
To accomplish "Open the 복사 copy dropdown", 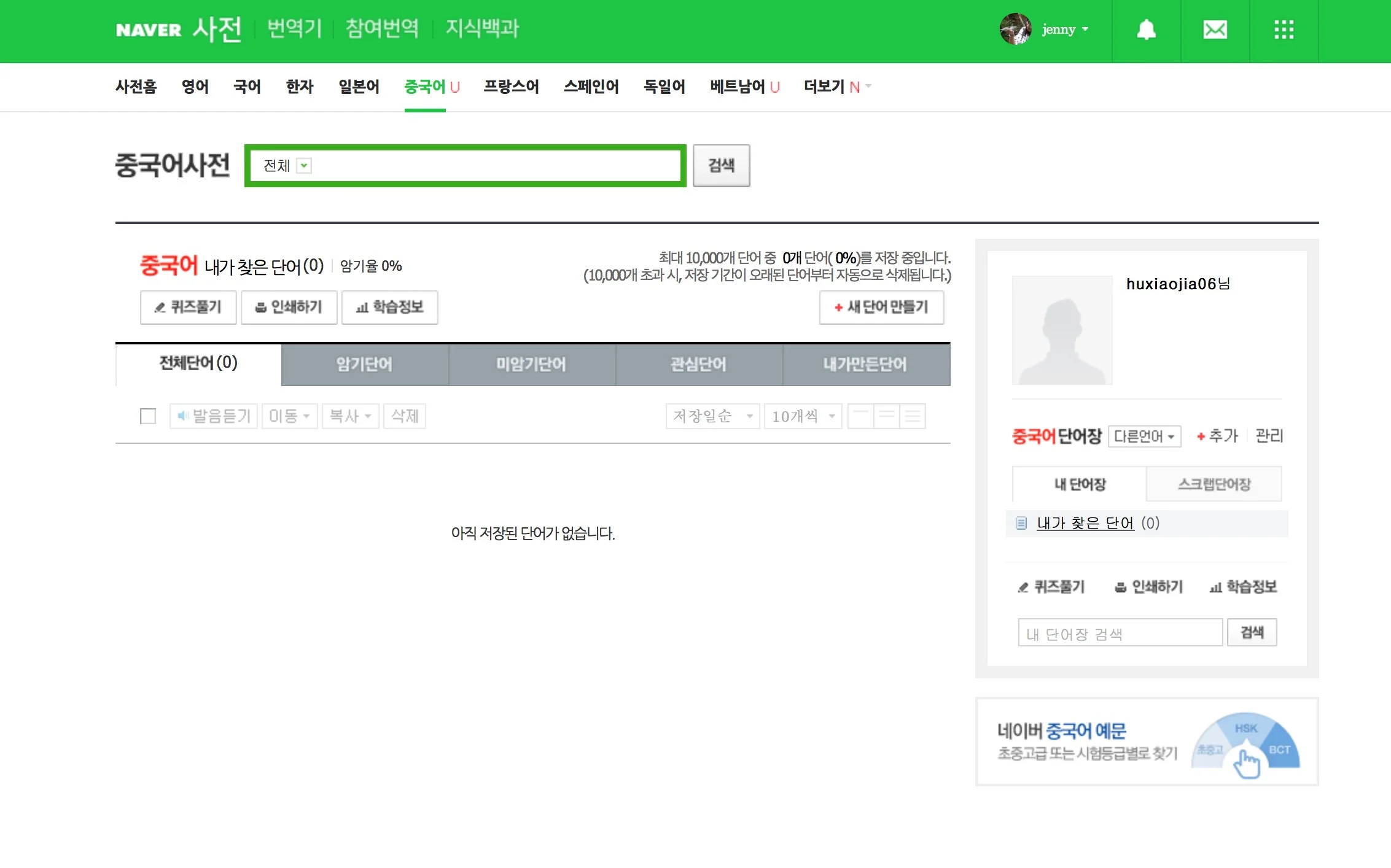I will click(351, 416).
